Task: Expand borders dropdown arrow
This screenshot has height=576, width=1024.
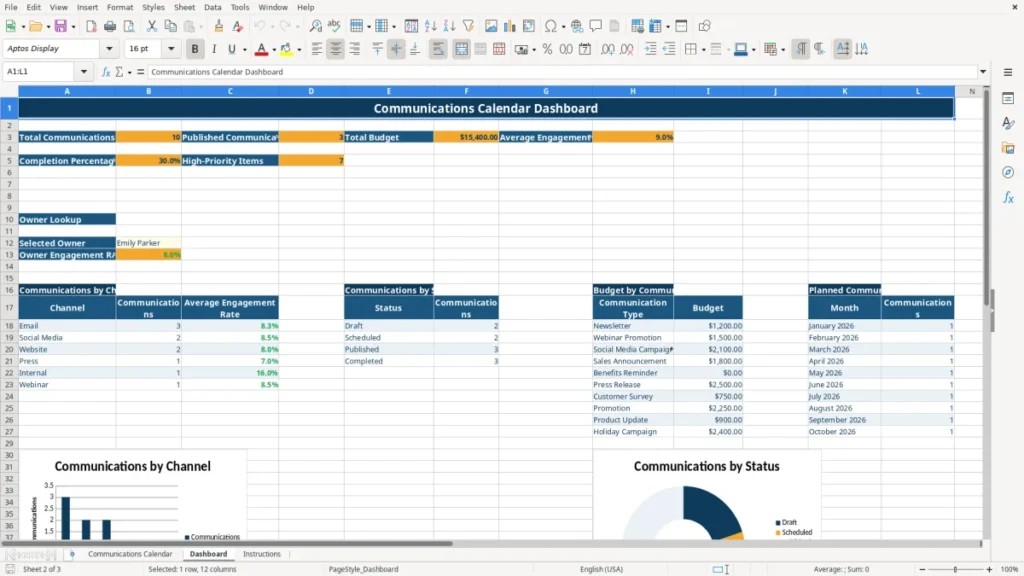Action: click(703, 50)
